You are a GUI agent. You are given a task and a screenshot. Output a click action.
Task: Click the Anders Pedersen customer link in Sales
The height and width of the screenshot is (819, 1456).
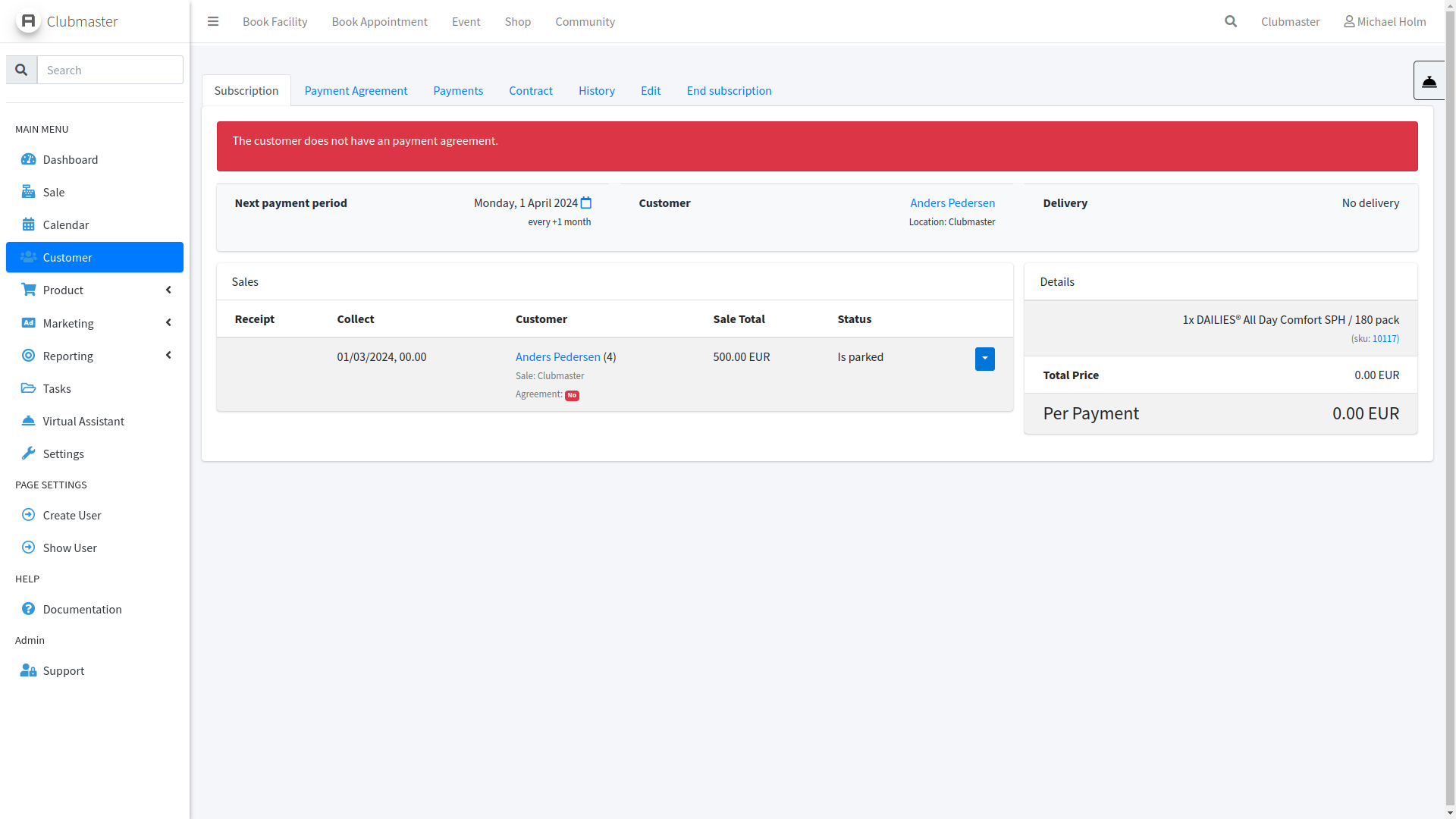pyautogui.click(x=557, y=356)
